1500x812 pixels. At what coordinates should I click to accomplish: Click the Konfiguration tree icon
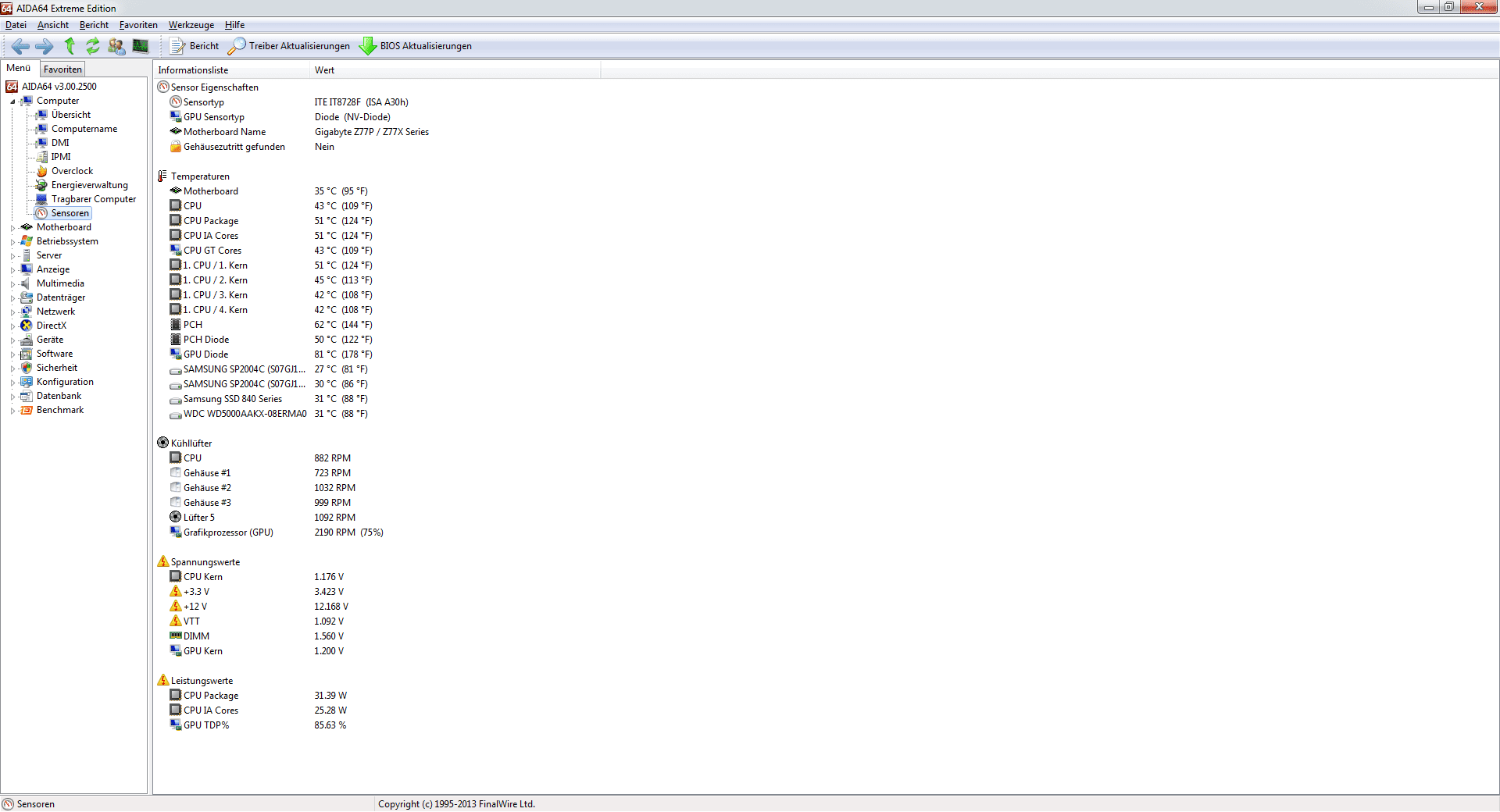[27, 382]
